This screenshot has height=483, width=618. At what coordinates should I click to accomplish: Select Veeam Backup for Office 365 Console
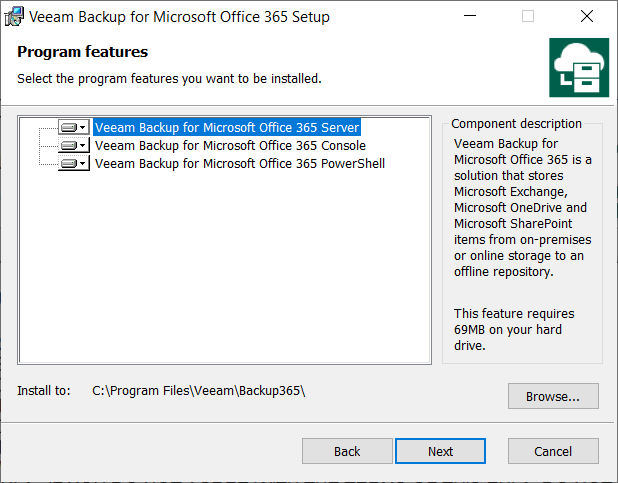pyautogui.click(x=230, y=146)
